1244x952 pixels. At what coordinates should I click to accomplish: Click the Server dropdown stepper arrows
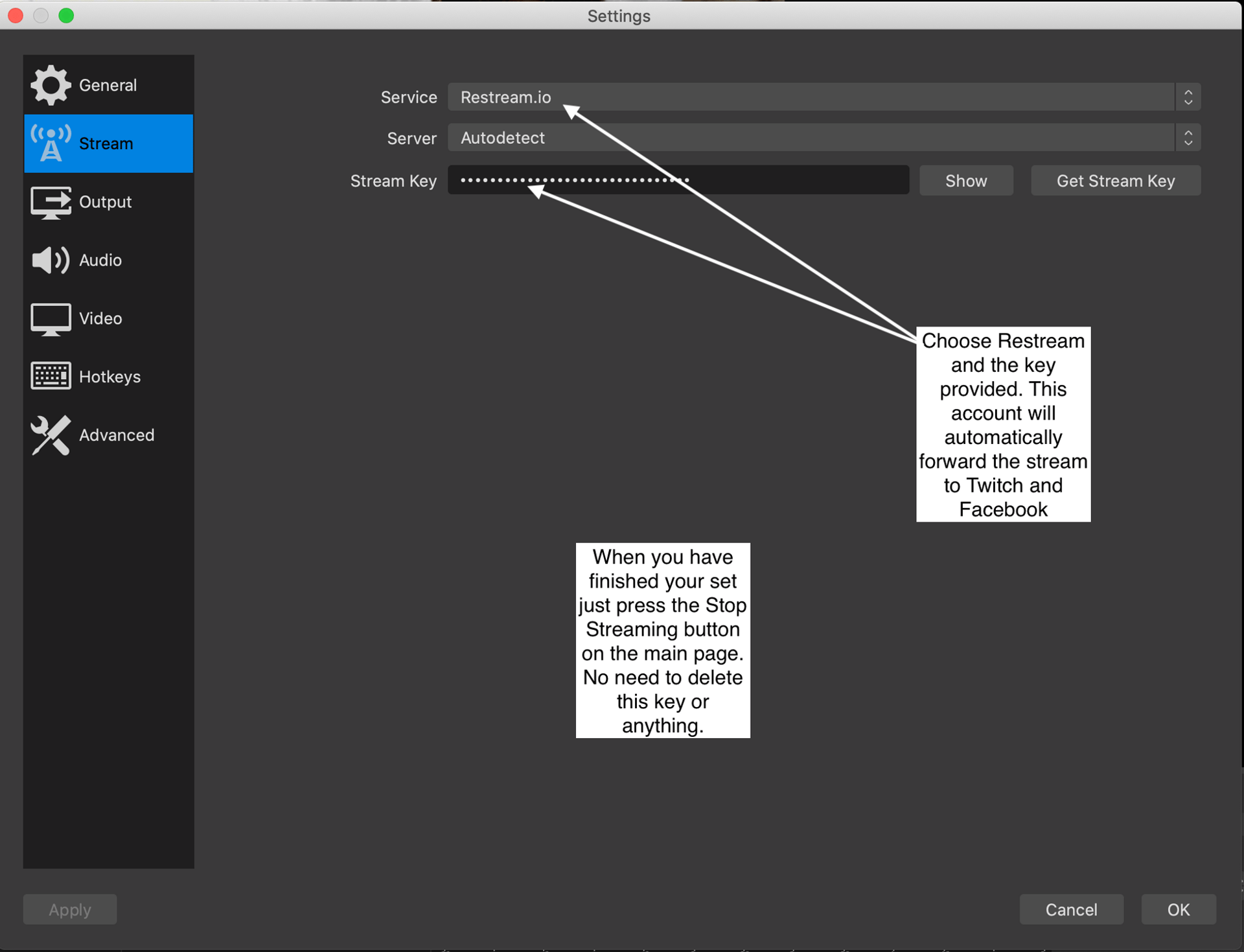point(1188,138)
